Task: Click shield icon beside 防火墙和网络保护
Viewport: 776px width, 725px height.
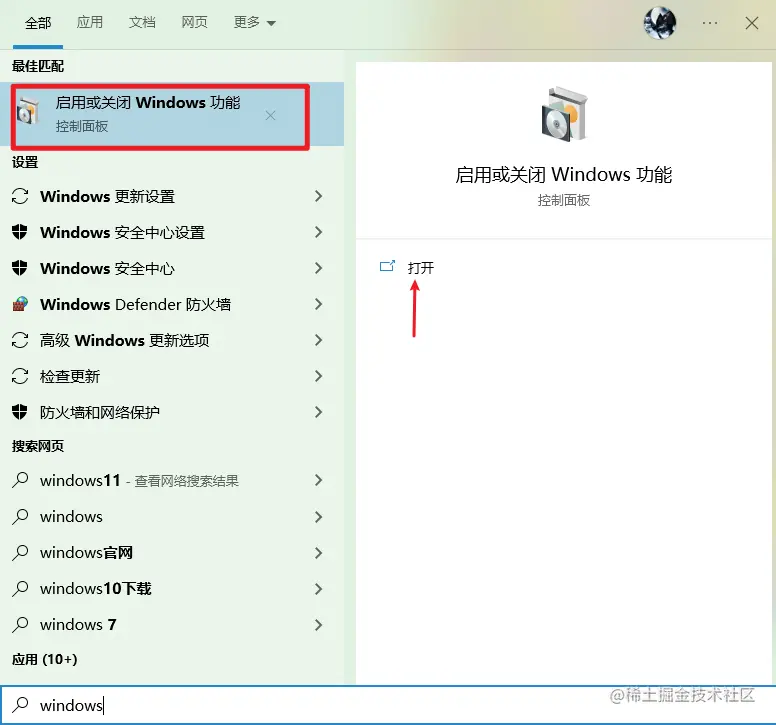Action: click(20, 411)
